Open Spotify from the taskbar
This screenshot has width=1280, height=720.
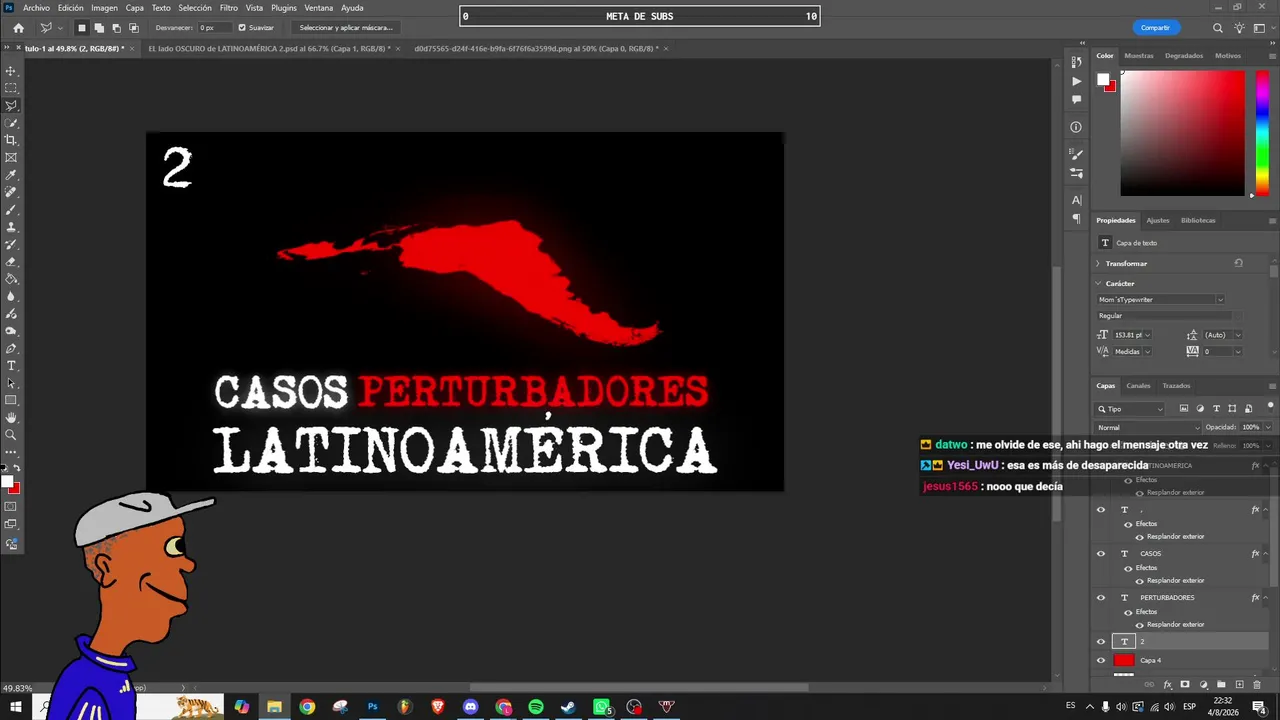[536, 707]
